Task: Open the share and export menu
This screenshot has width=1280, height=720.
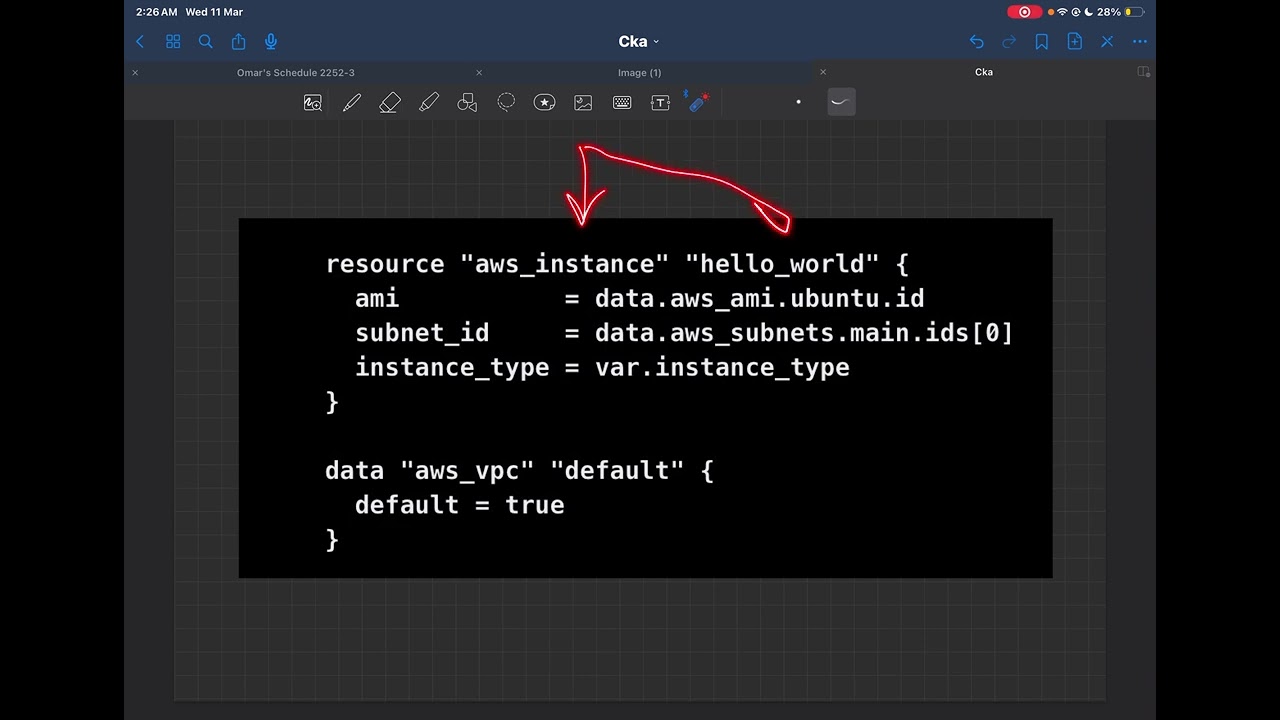Action: [x=238, y=41]
